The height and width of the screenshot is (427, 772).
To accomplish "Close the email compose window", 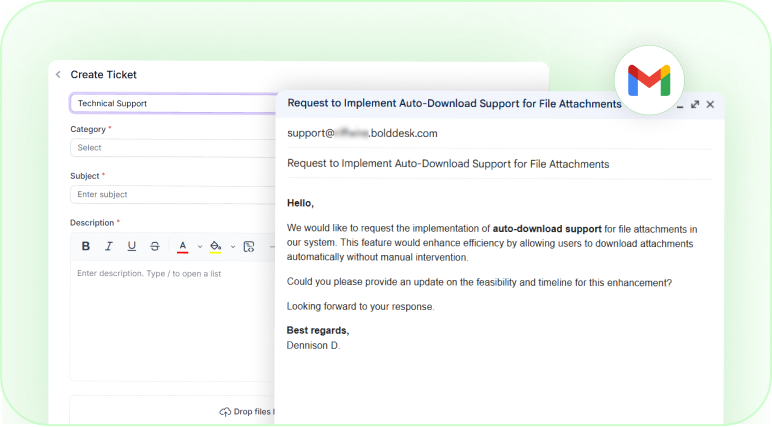I will [710, 104].
